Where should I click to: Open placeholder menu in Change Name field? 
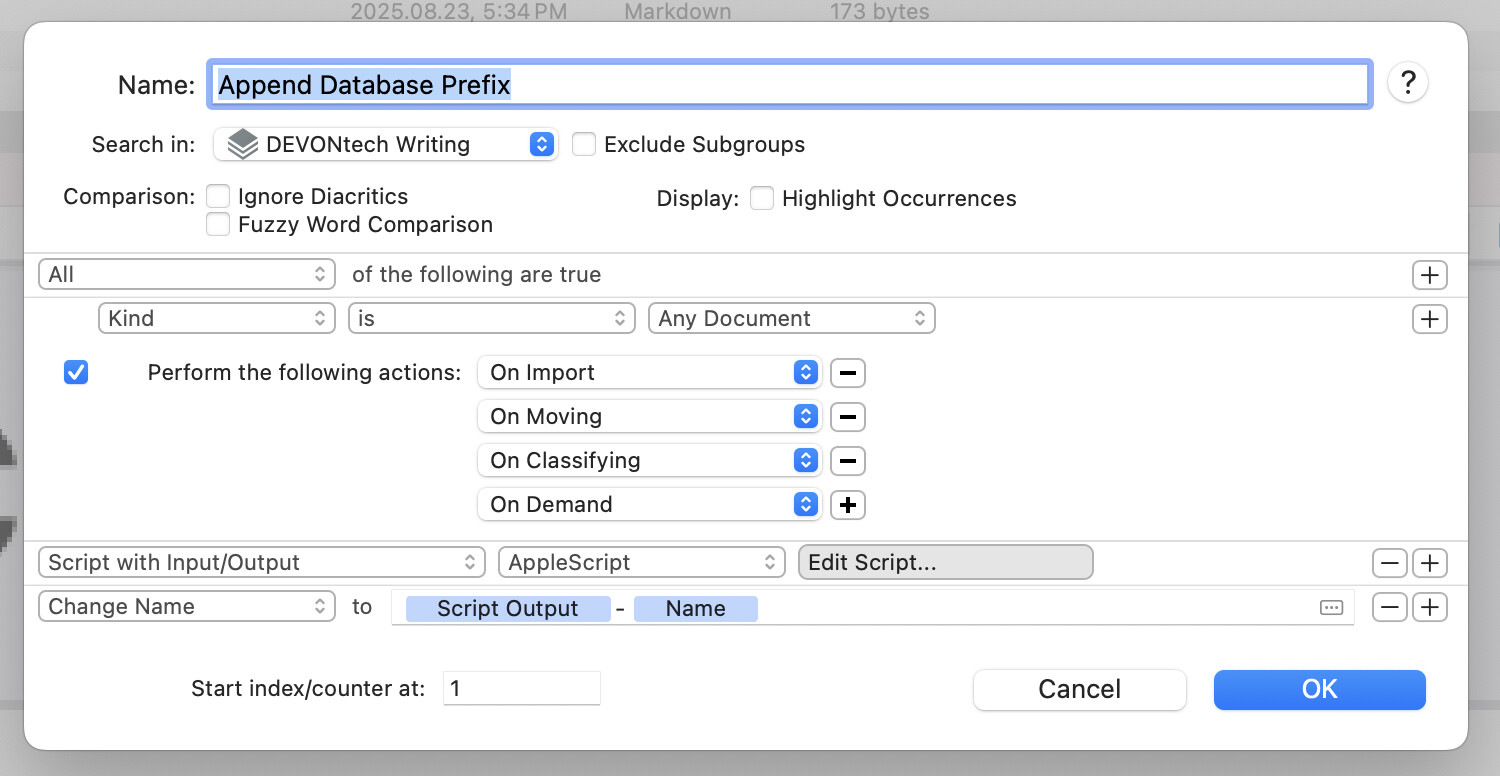click(x=1331, y=608)
